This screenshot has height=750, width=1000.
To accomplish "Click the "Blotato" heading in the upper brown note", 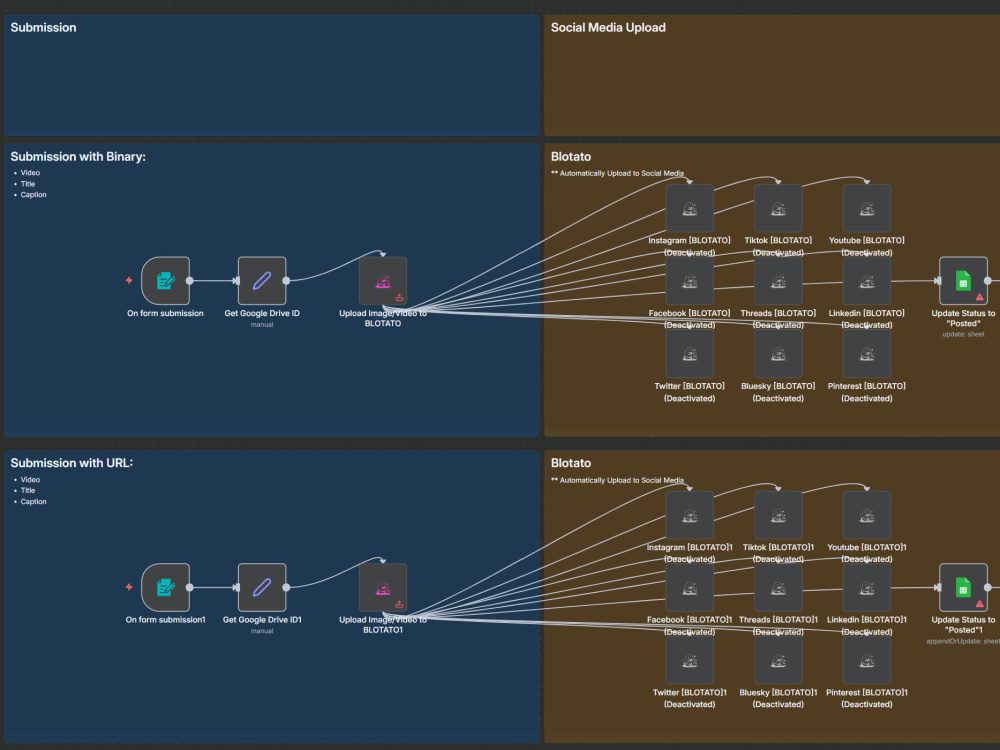I will 571,157.
